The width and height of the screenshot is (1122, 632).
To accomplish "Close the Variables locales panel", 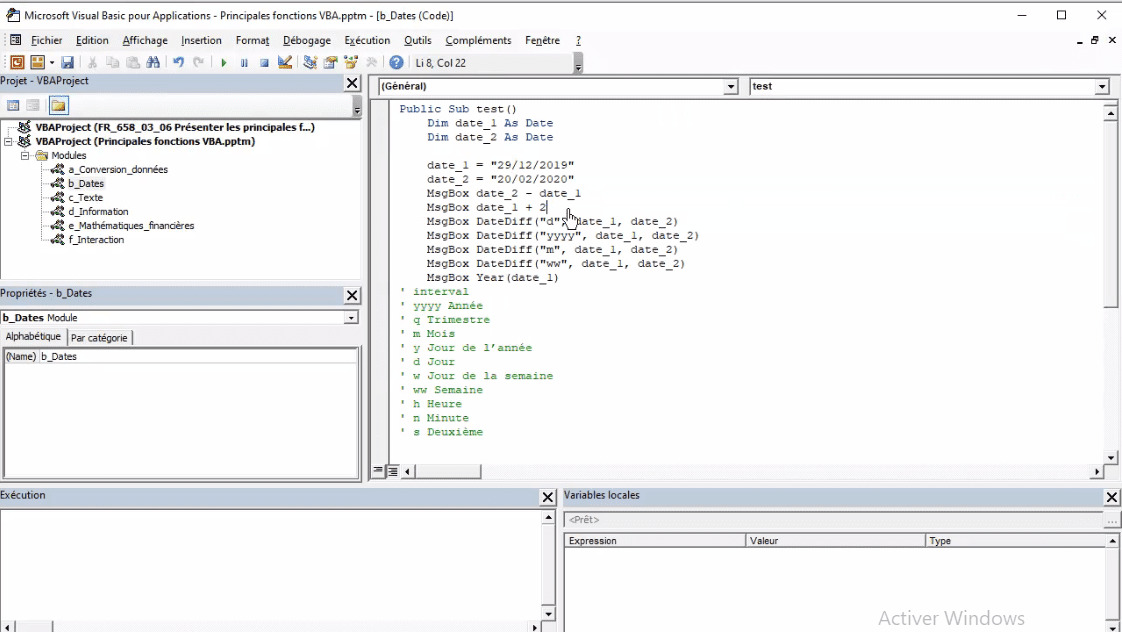I will point(1112,497).
